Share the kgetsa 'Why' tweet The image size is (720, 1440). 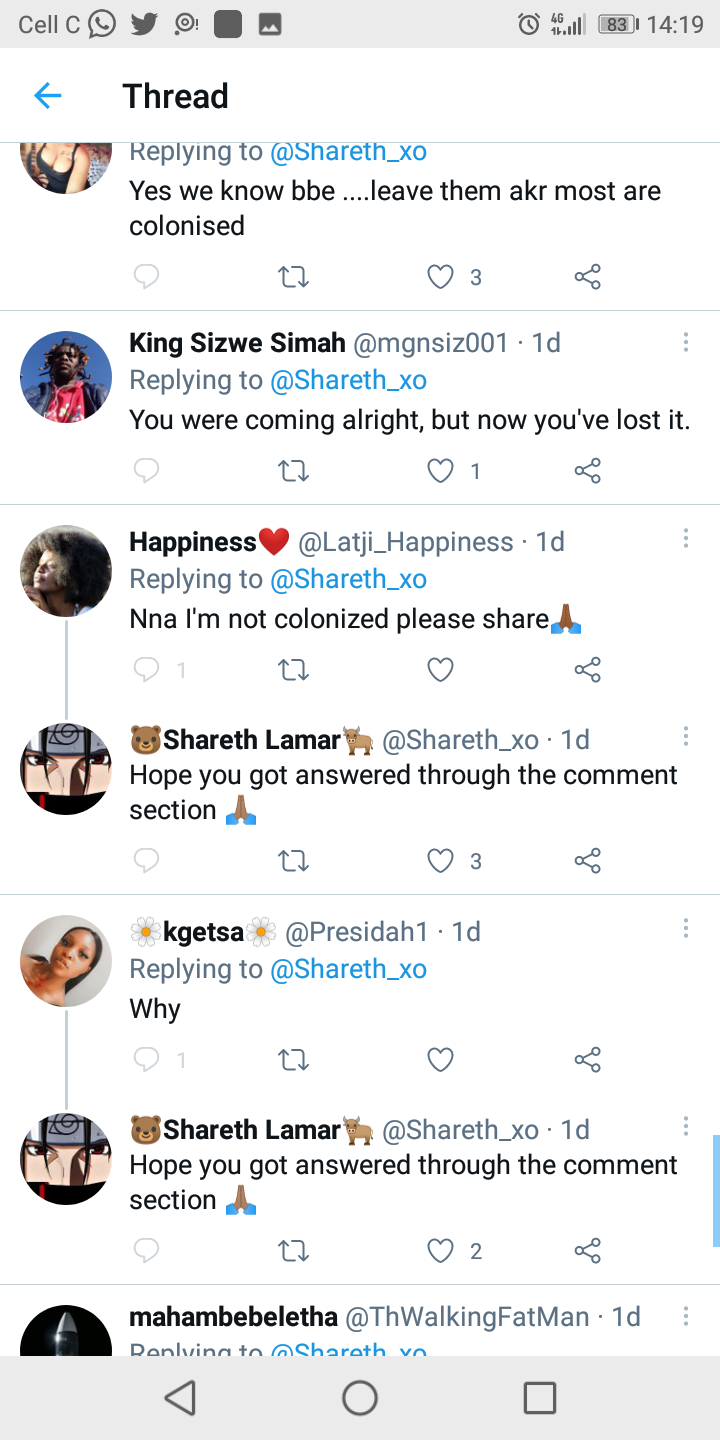[588, 1059]
